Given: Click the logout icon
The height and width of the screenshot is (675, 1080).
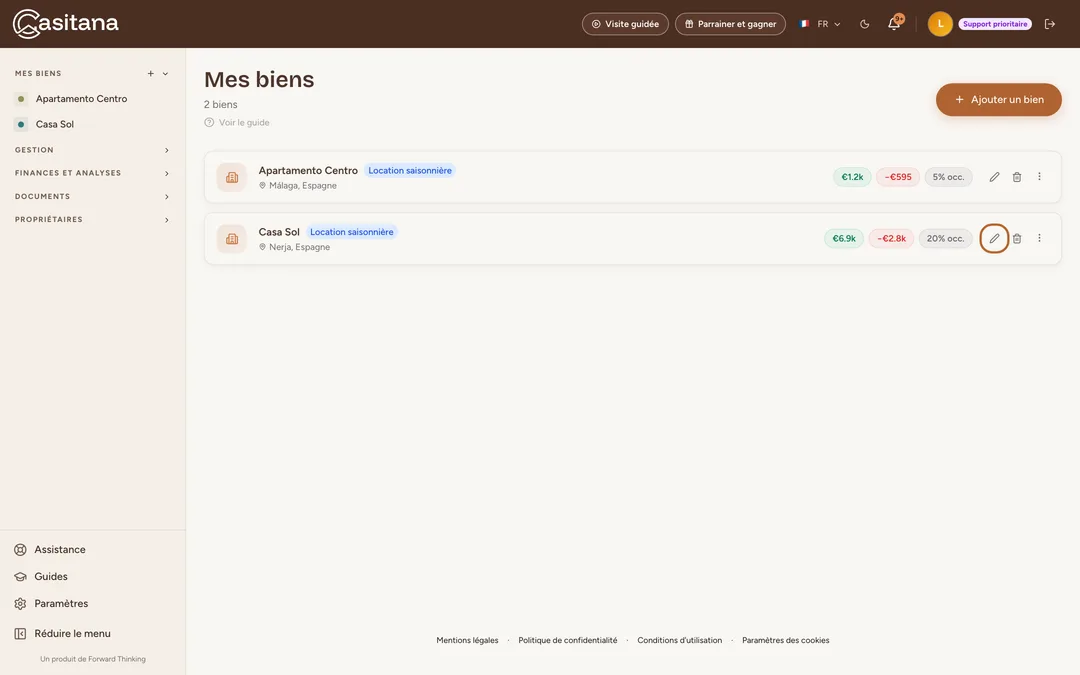Looking at the screenshot, I should pos(1050,24).
